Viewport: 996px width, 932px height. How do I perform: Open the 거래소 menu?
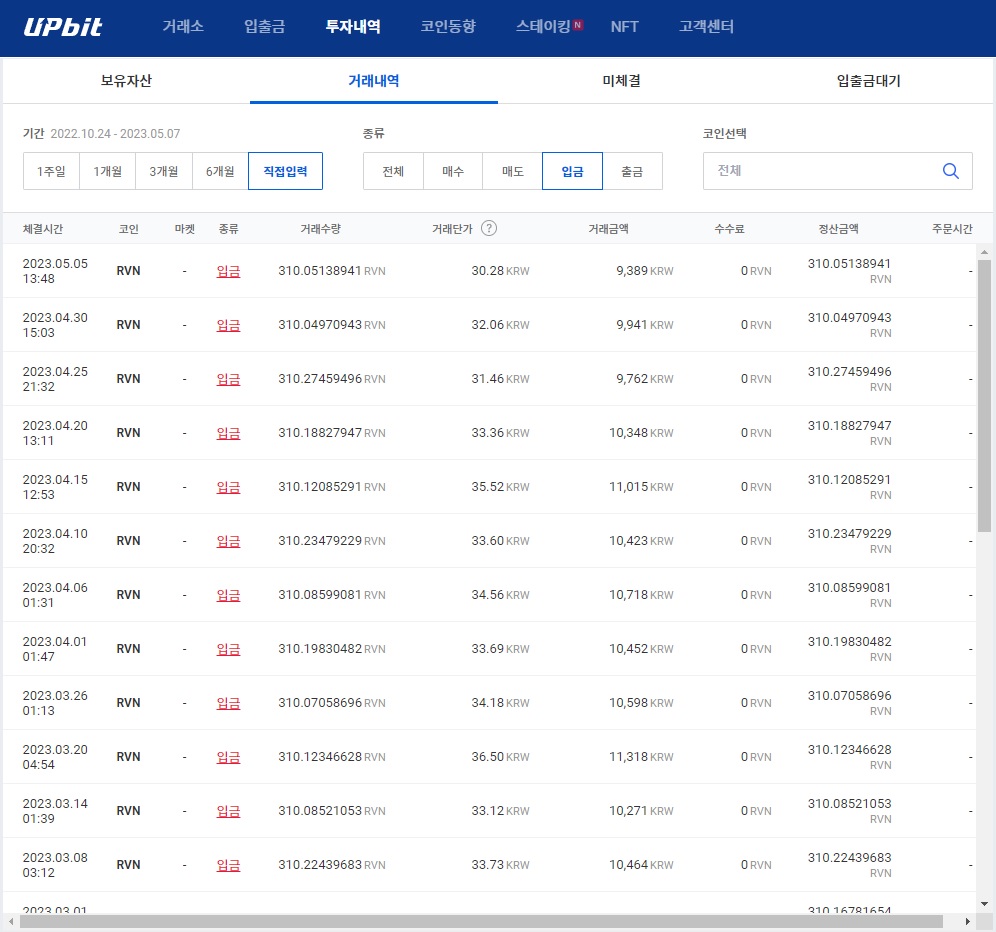click(183, 26)
